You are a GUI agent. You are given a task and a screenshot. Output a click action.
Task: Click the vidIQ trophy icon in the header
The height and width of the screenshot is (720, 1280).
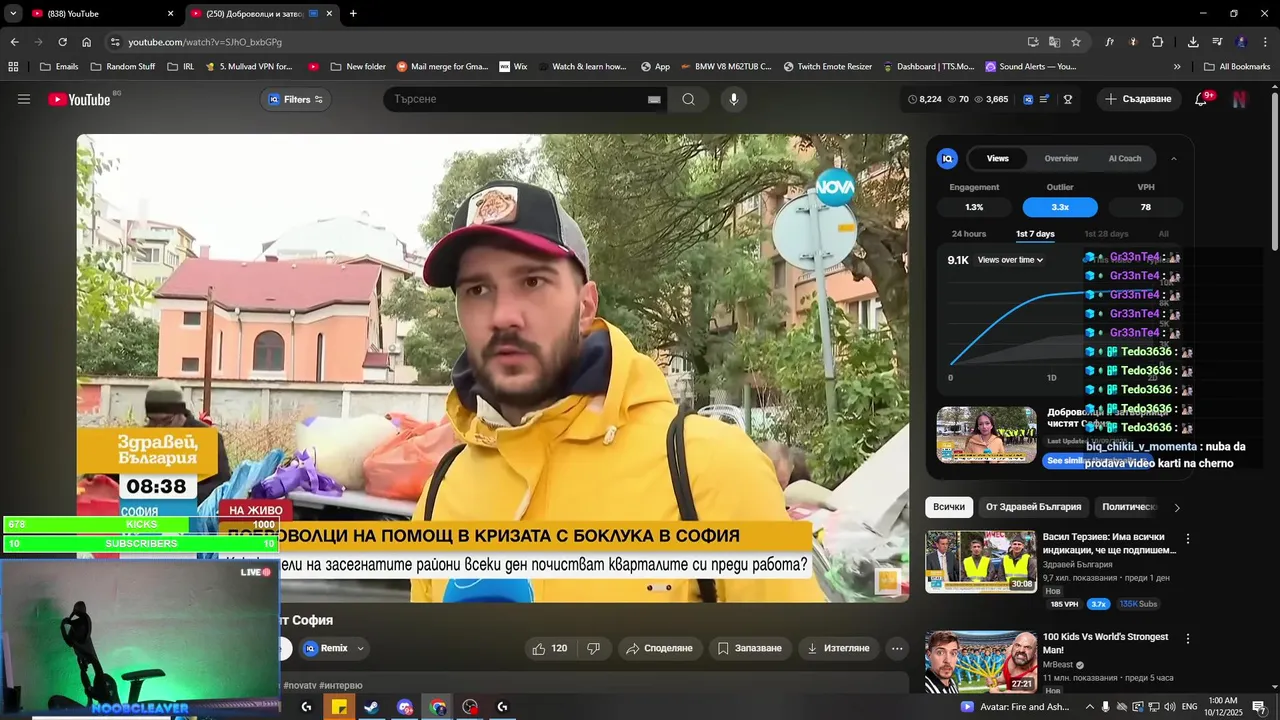pos(1068,99)
